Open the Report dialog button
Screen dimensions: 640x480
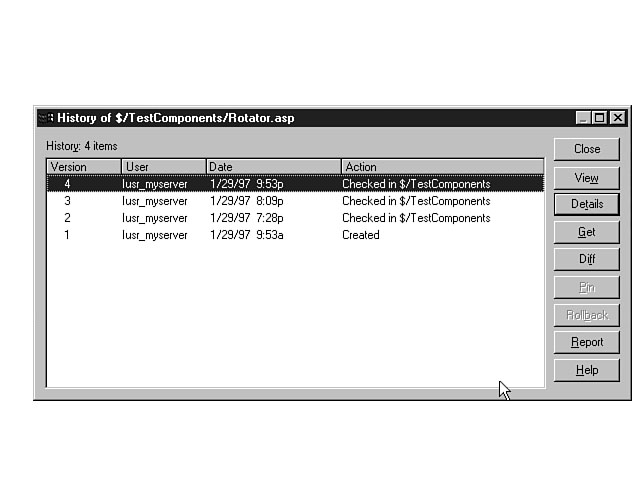coord(587,342)
